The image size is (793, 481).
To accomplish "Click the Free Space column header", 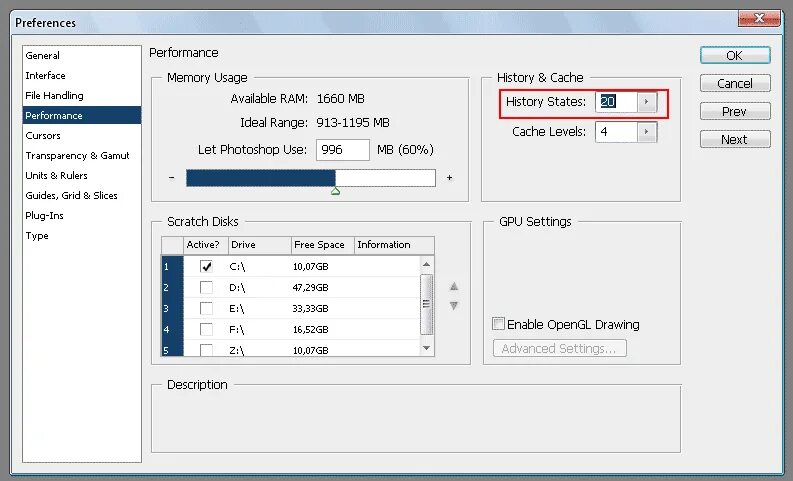I will point(322,245).
